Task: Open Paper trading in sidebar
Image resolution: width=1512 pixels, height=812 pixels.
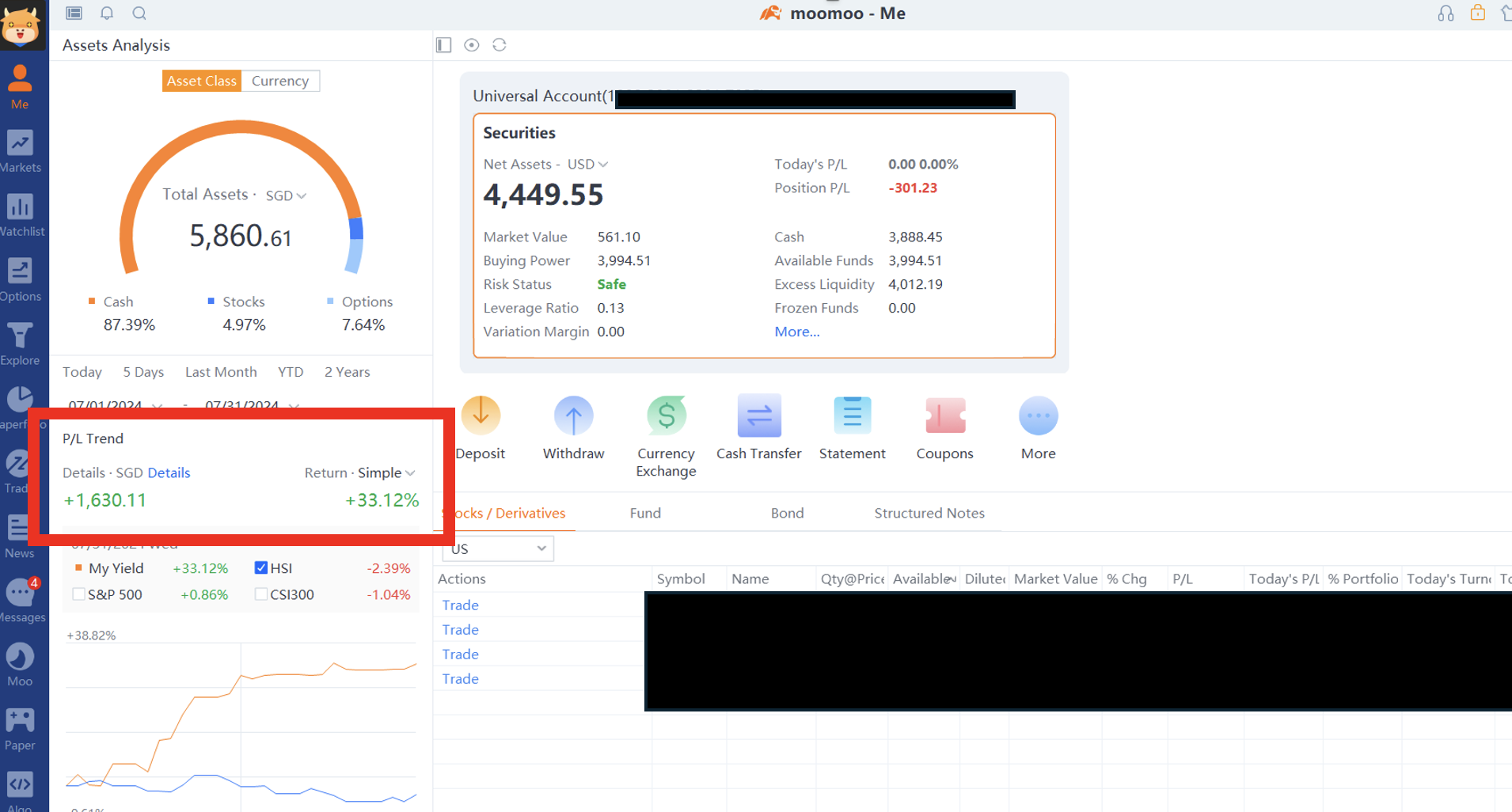Action: point(20,729)
